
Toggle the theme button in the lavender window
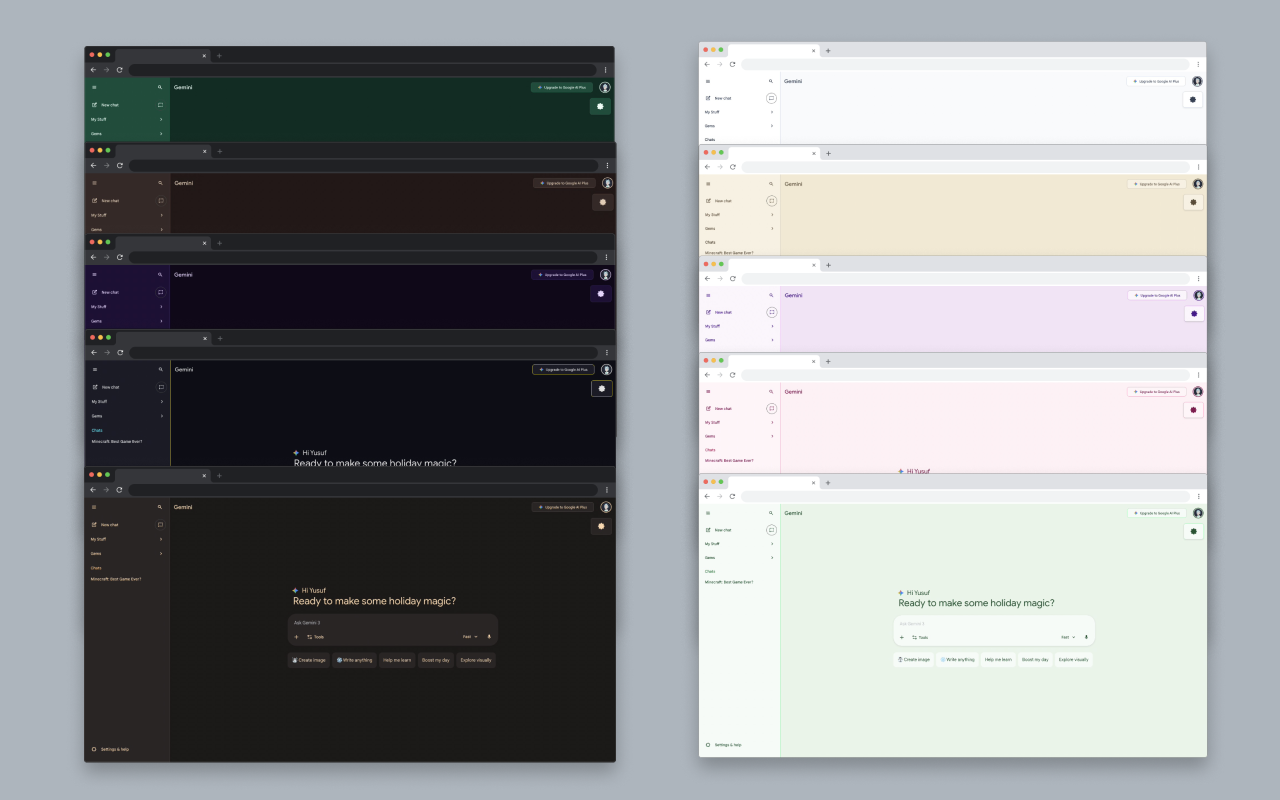(x=1193, y=314)
